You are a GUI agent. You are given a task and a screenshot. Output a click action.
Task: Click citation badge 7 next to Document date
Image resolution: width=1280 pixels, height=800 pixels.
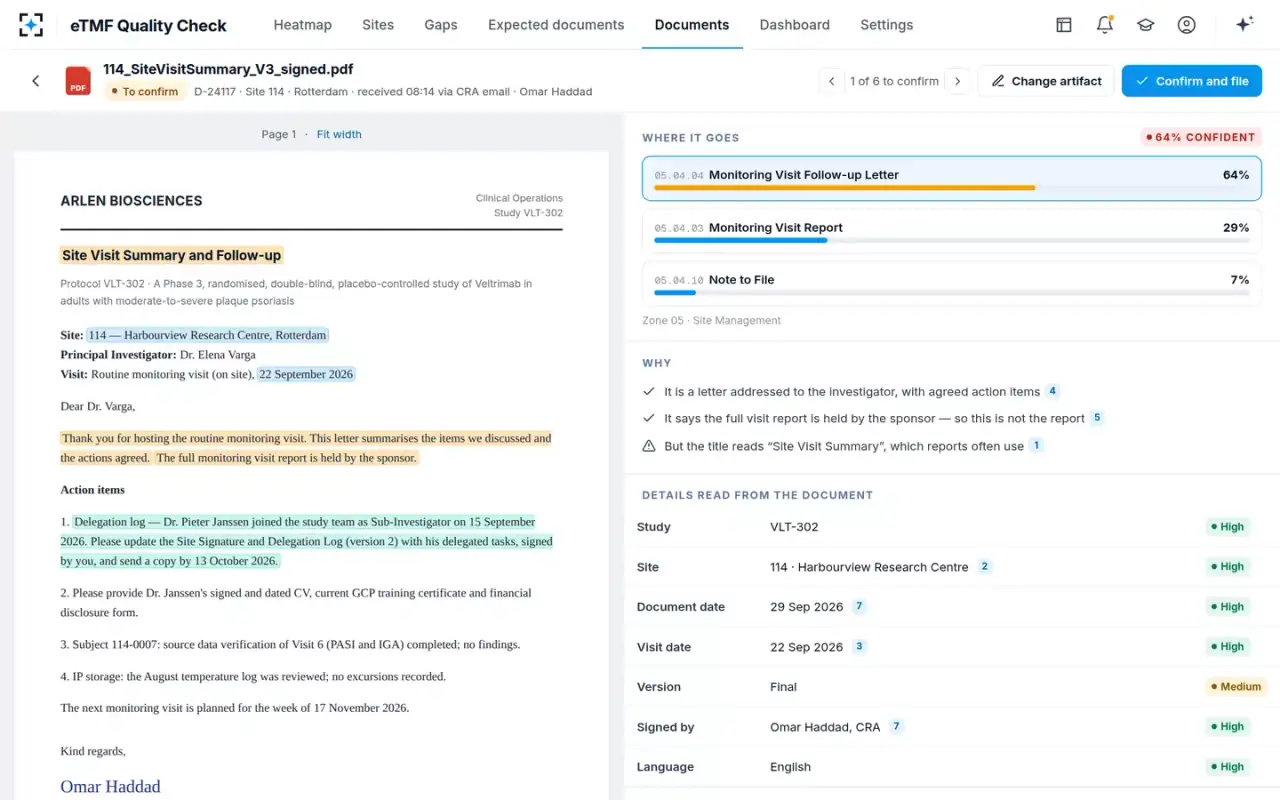pyautogui.click(x=858, y=606)
